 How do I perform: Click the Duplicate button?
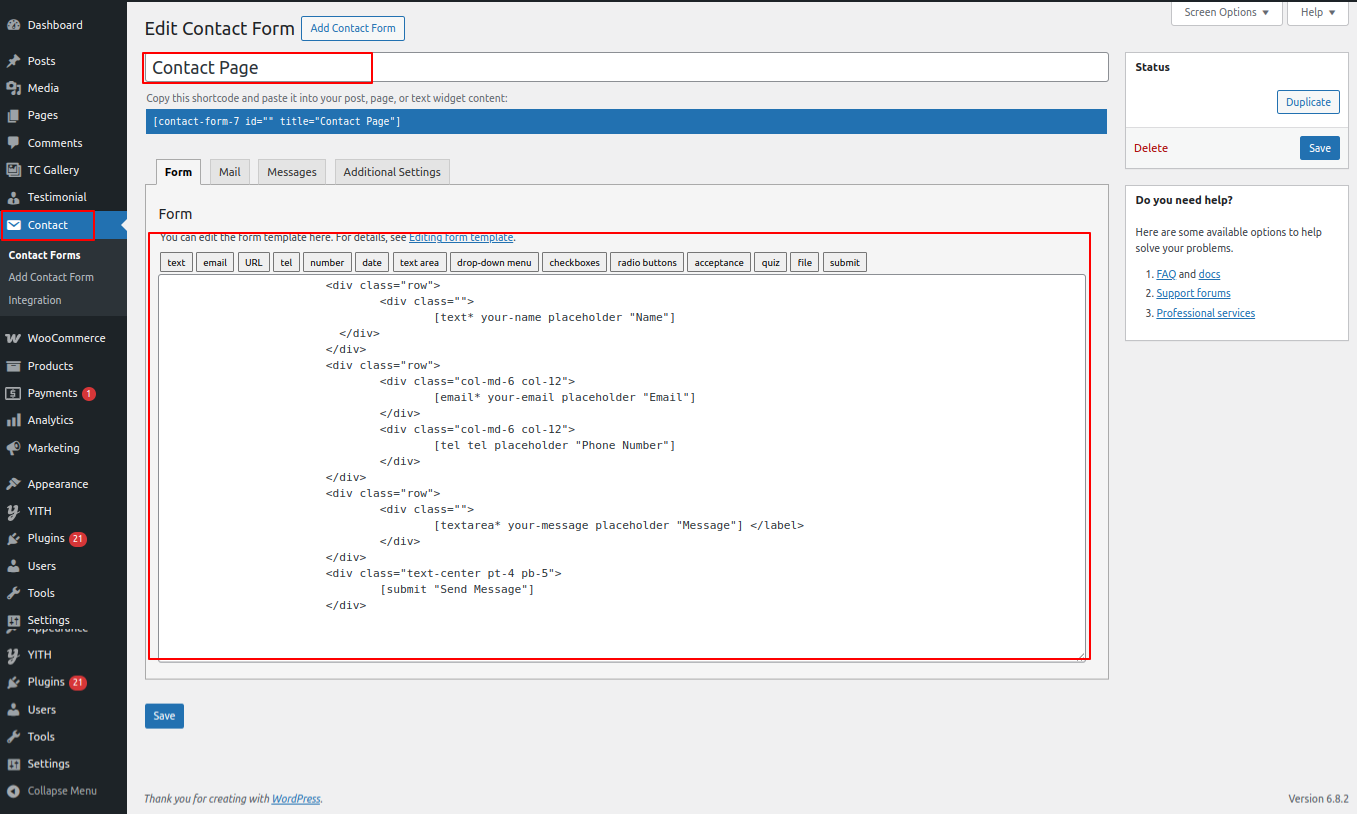(1308, 102)
